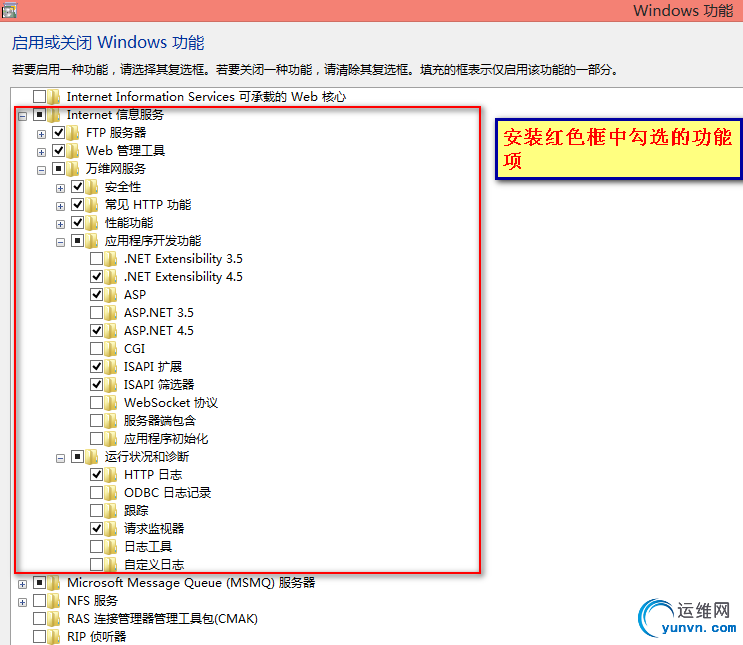
Task: Check the 应用程序初始化 checkbox
Action: point(96,438)
